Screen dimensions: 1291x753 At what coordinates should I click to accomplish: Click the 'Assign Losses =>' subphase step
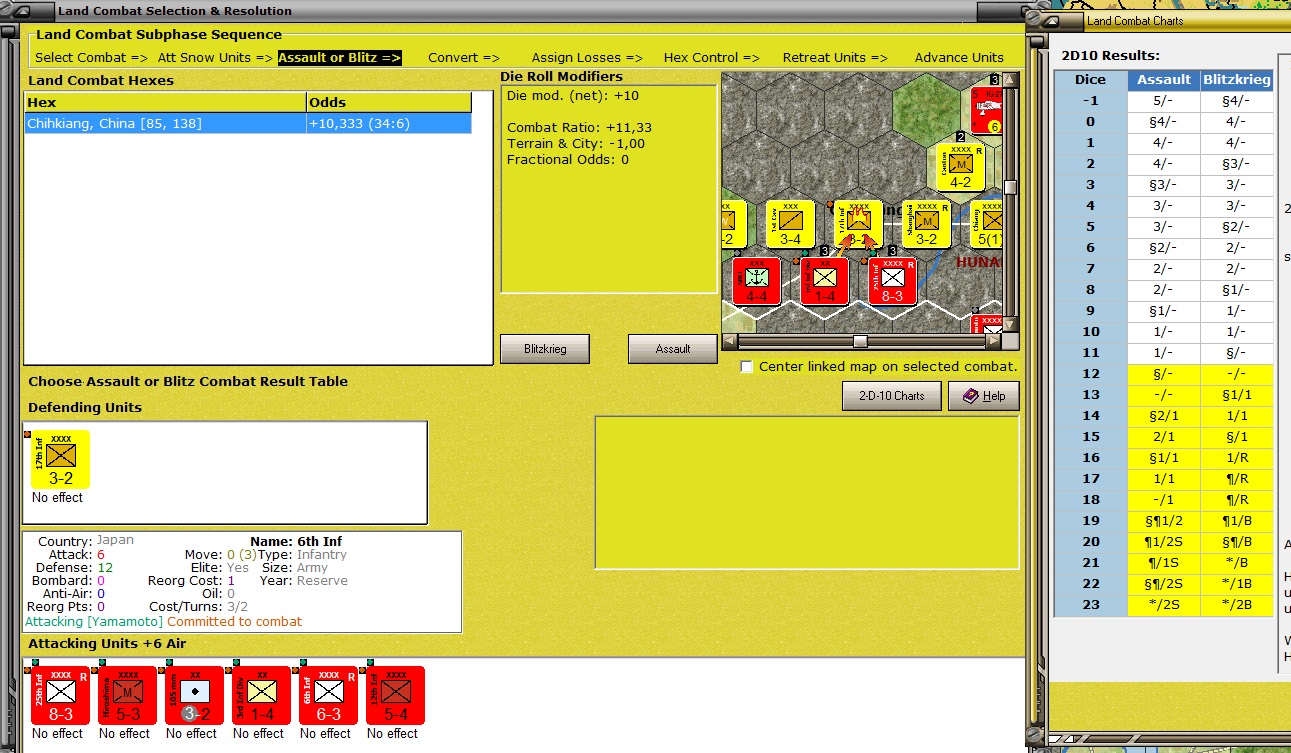click(587, 57)
